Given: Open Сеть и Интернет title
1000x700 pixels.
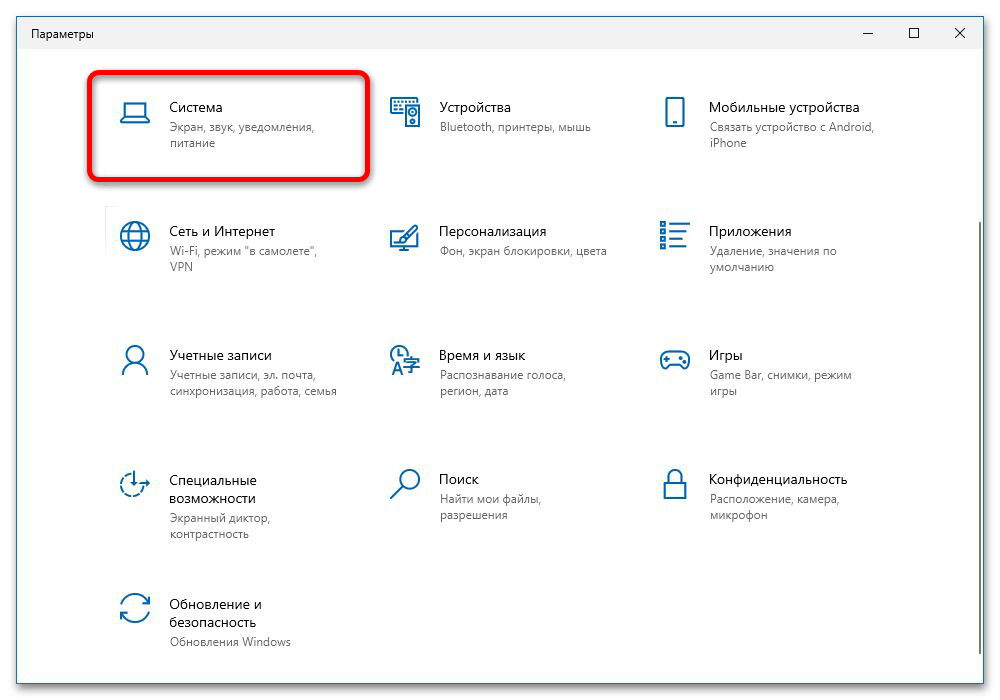Looking at the screenshot, I should 222,231.
